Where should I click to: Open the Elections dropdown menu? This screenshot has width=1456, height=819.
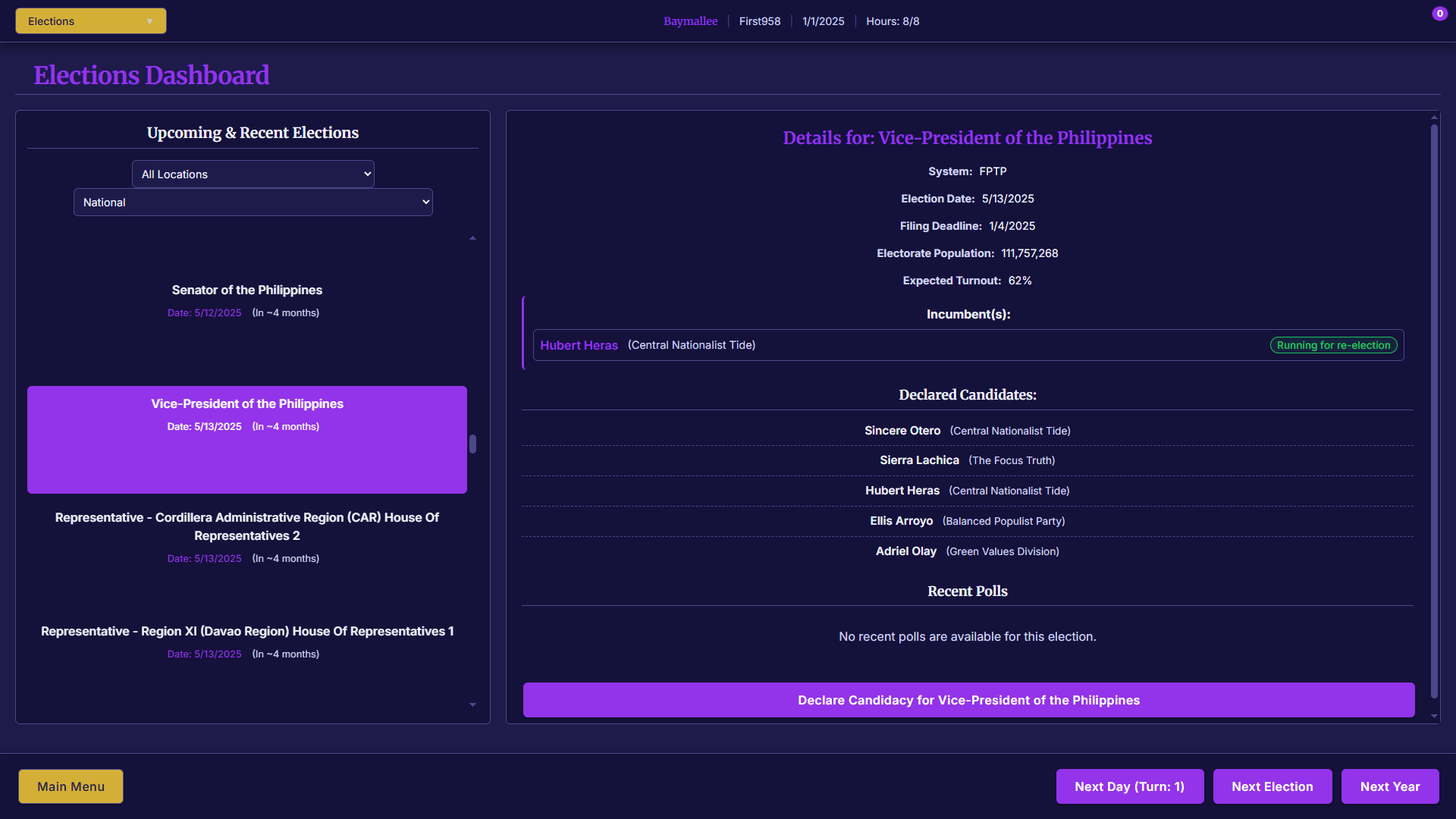pyautogui.click(x=90, y=21)
